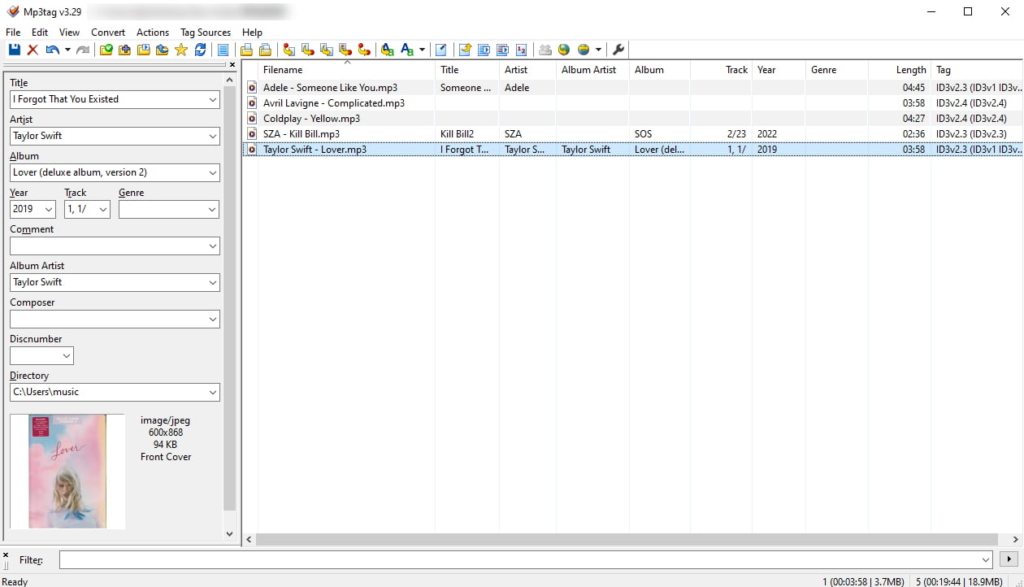Open the Convert menu
Viewport: 1024px width, 587px height.
(108, 32)
